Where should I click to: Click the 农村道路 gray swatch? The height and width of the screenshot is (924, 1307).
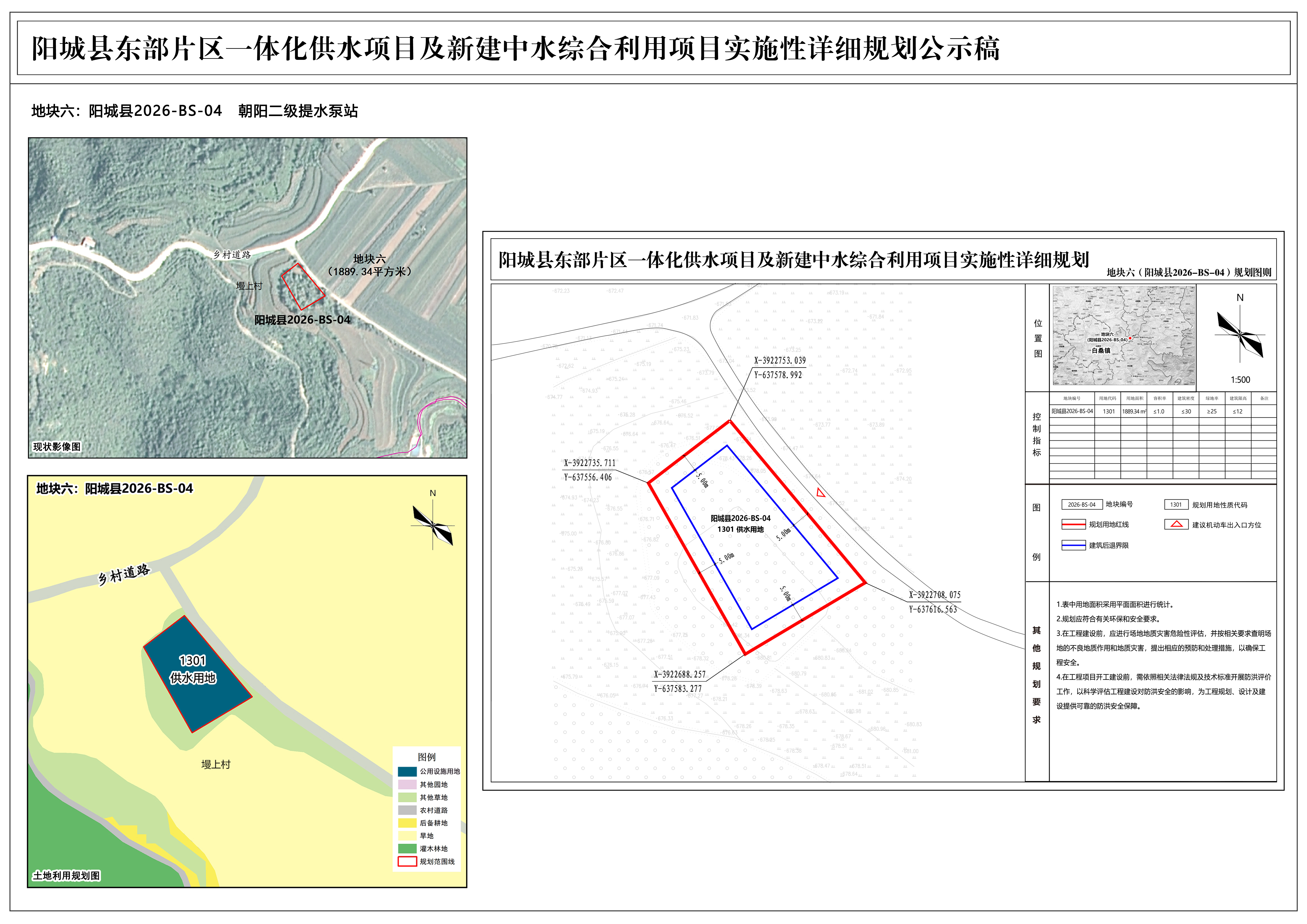click(x=407, y=810)
